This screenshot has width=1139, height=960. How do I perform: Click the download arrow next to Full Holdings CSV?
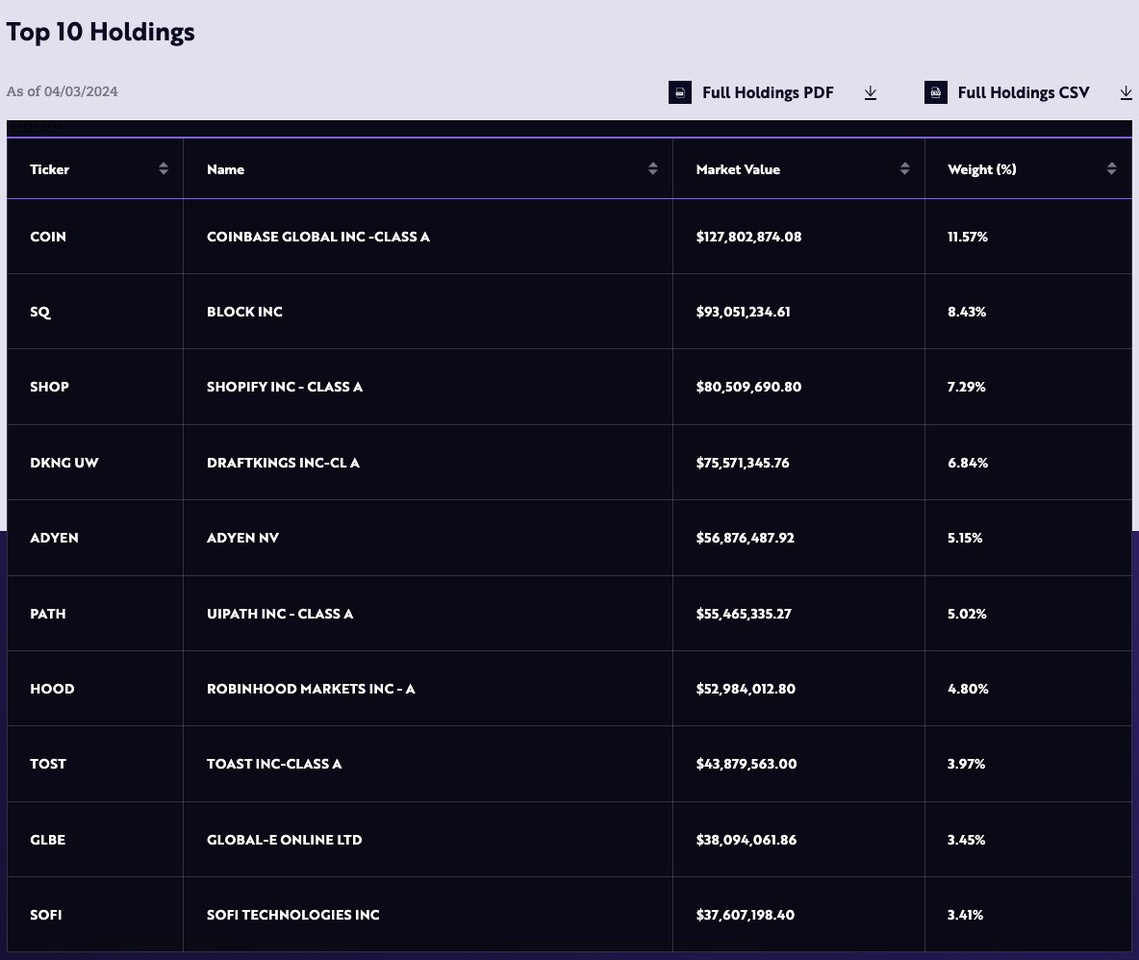point(1126,93)
